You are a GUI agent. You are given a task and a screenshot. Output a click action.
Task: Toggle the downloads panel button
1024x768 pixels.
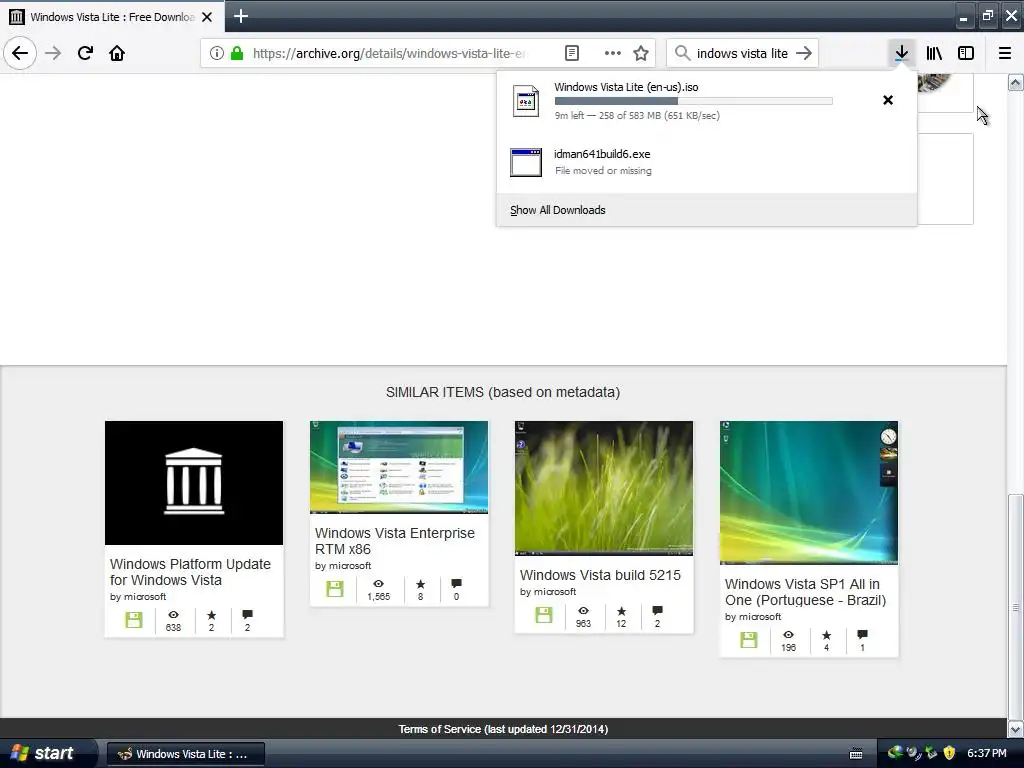[901, 53]
